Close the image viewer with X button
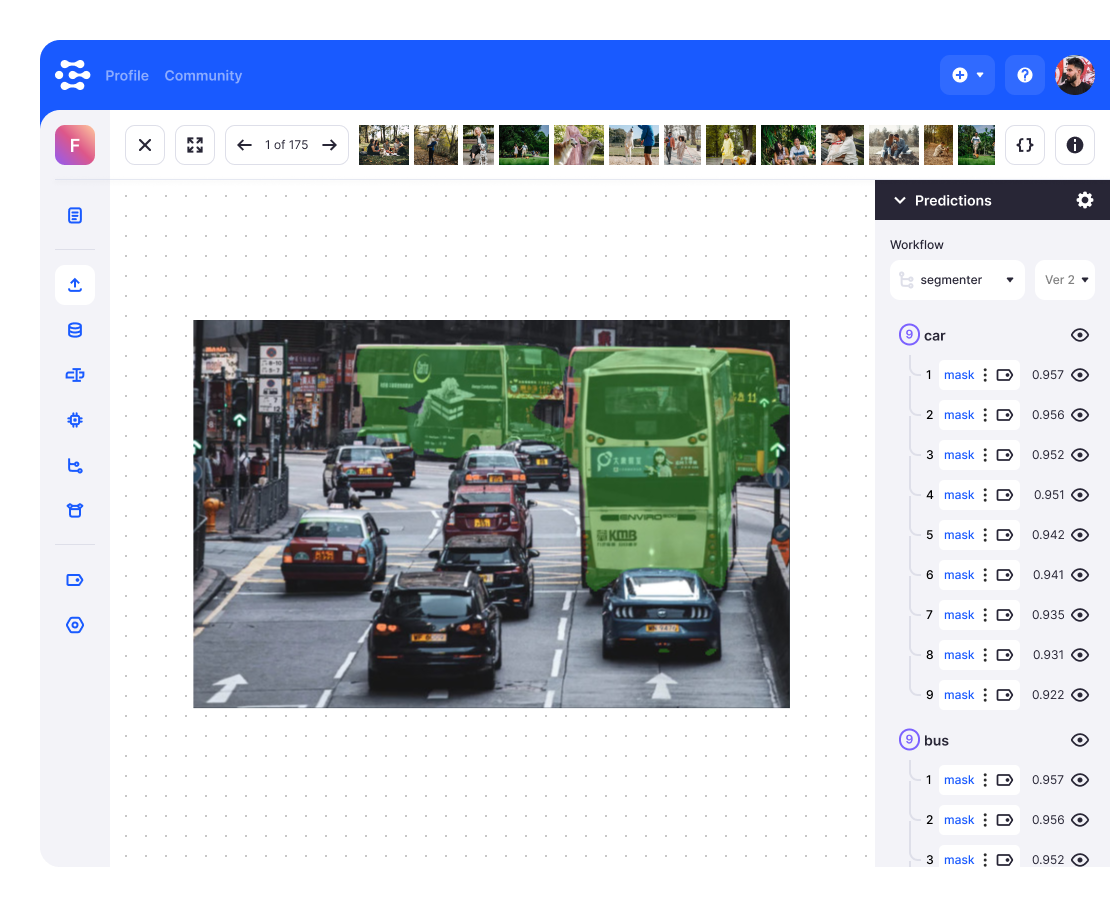Screen dimensions: 1110x907 click(145, 145)
